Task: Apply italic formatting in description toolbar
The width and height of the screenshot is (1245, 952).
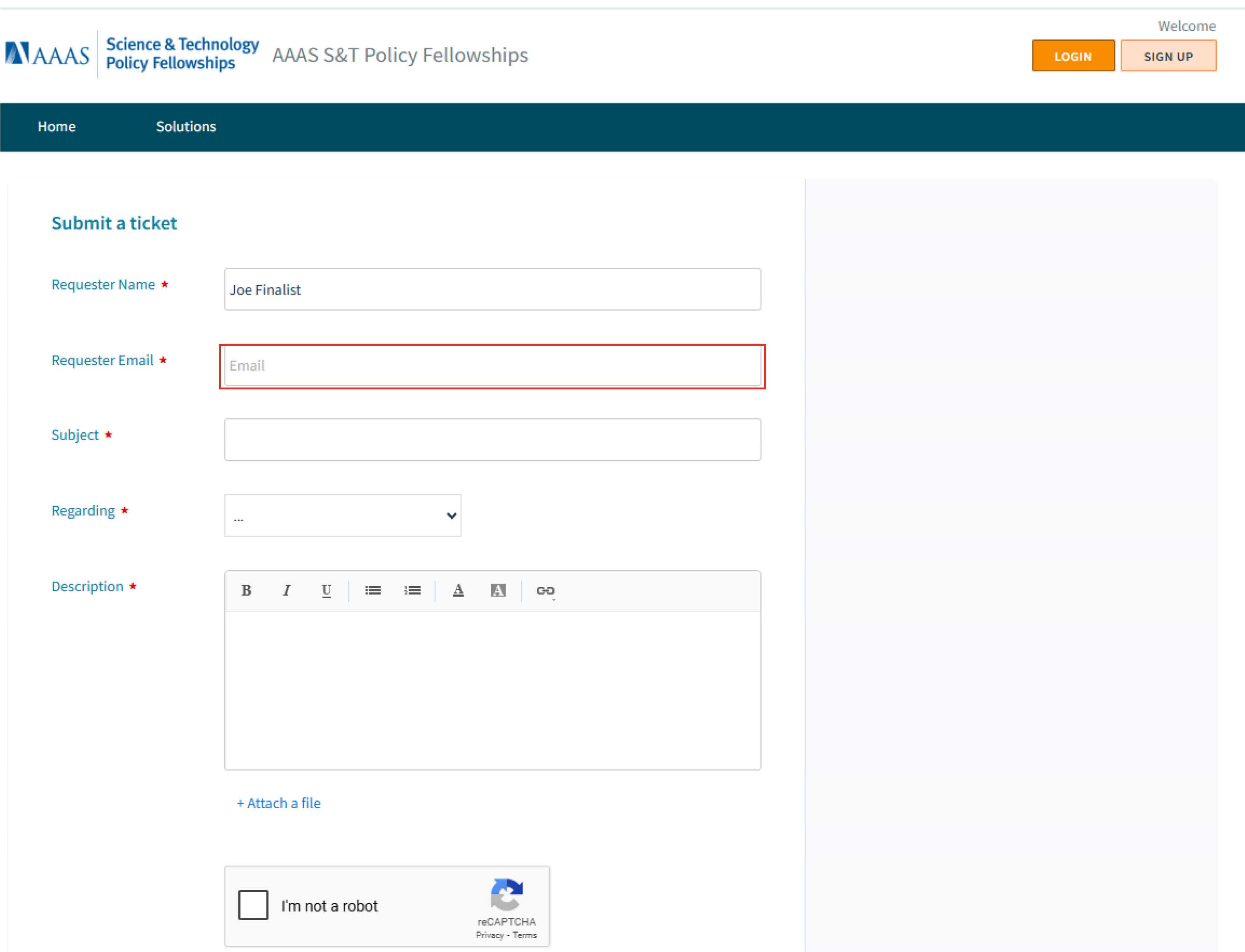Action: coord(286,591)
